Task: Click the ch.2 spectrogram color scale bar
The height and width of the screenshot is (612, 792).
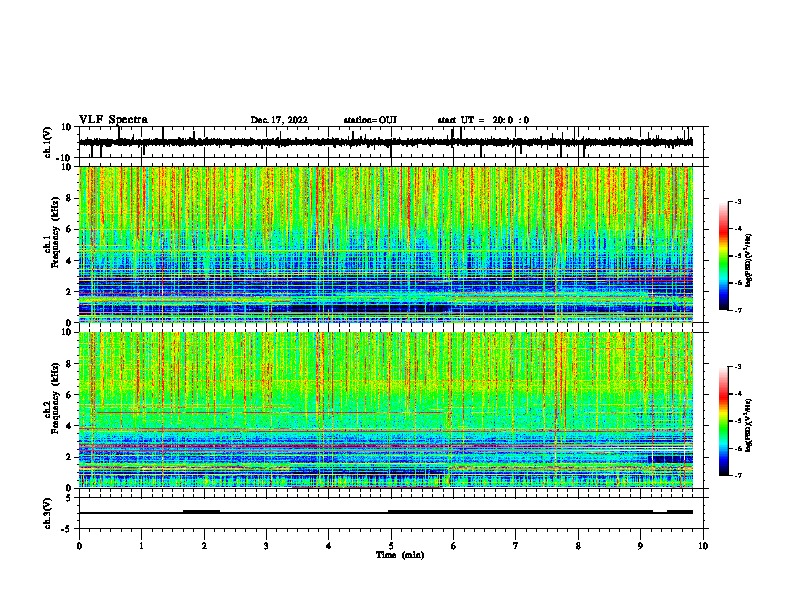Action: click(x=724, y=421)
